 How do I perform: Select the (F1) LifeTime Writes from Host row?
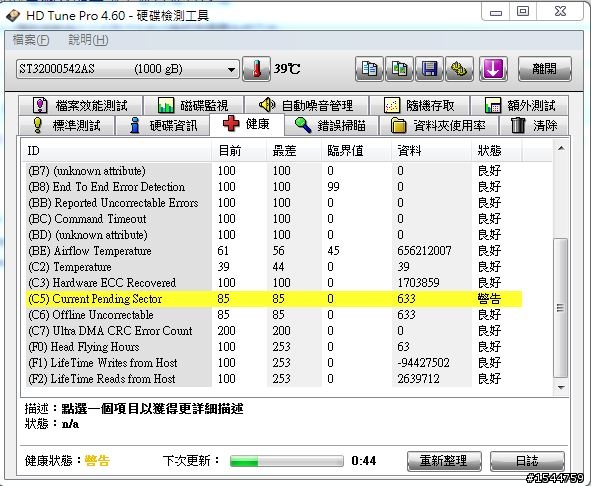[274, 363]
